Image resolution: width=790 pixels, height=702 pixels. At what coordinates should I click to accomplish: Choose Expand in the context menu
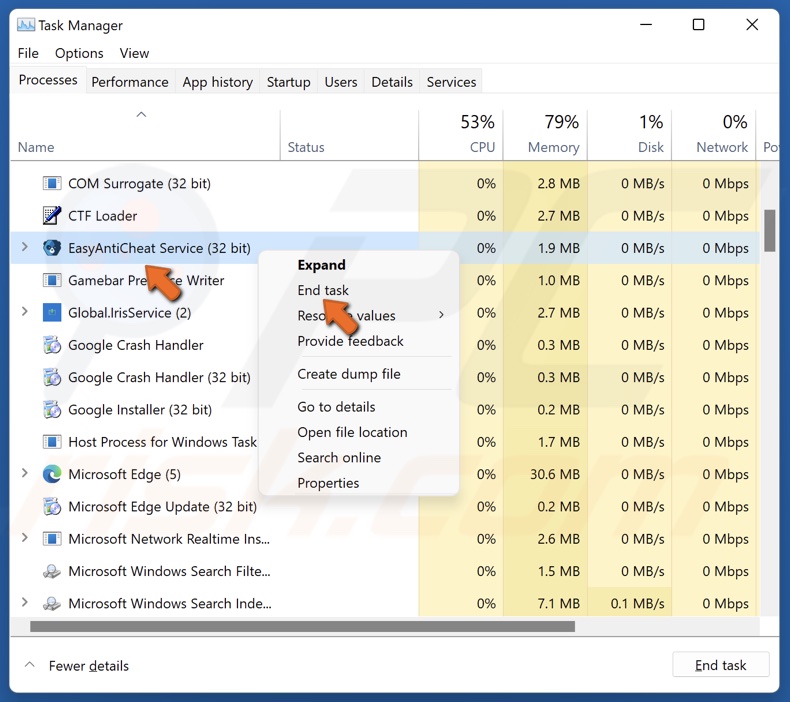click(x=321, y=265)
